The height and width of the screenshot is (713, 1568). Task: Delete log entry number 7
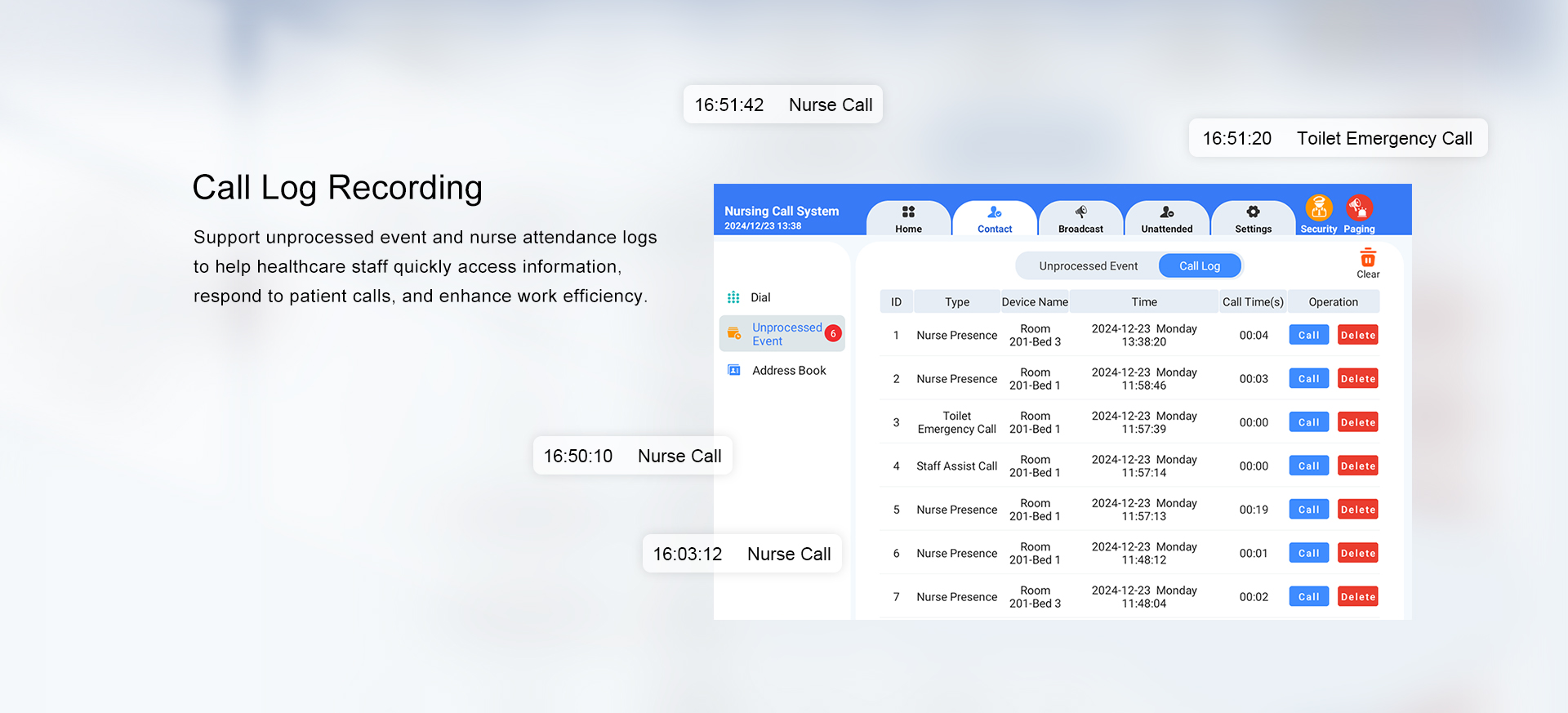click(1357, 597)
